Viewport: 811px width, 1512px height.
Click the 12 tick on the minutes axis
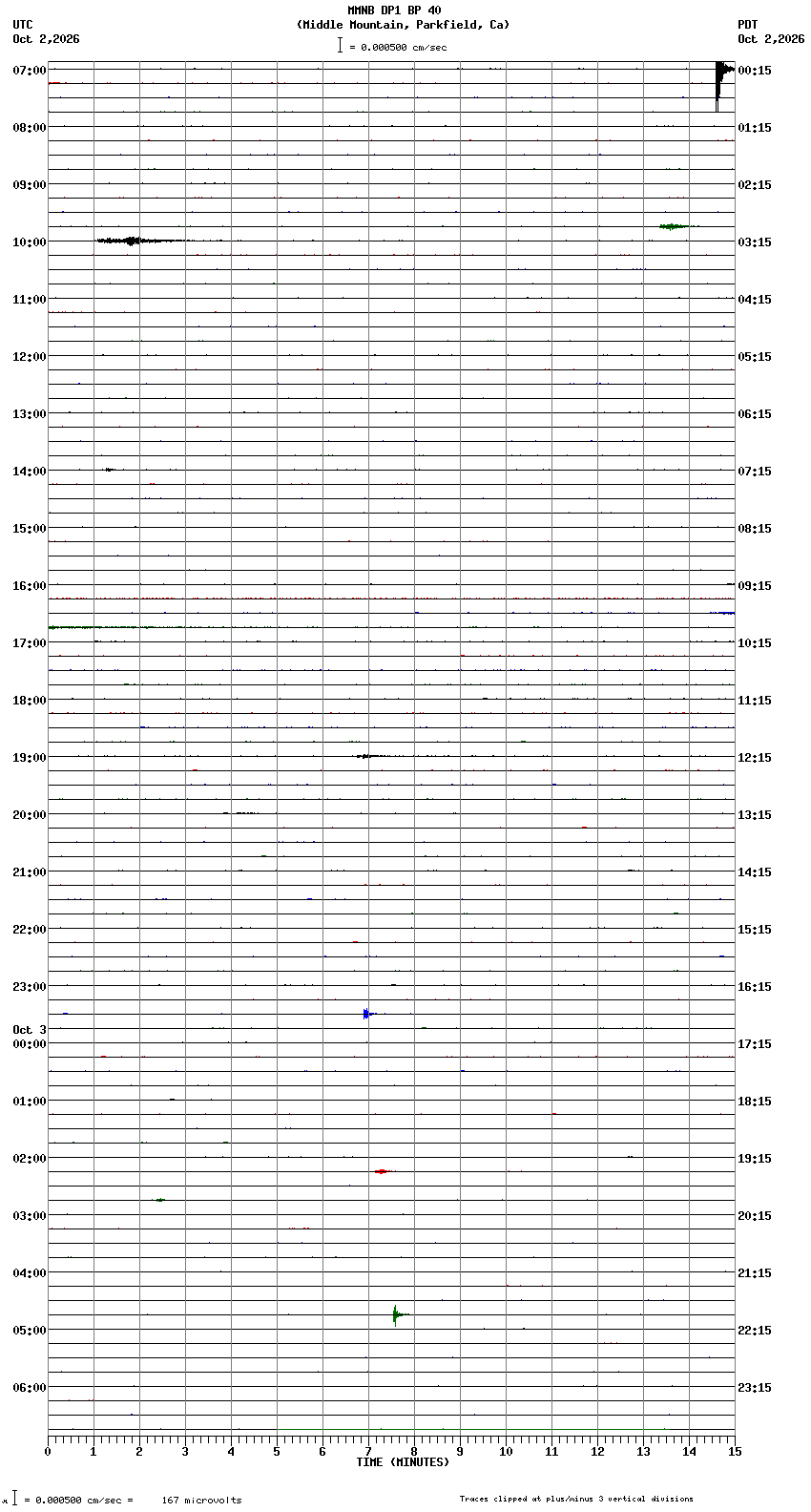597,1452
